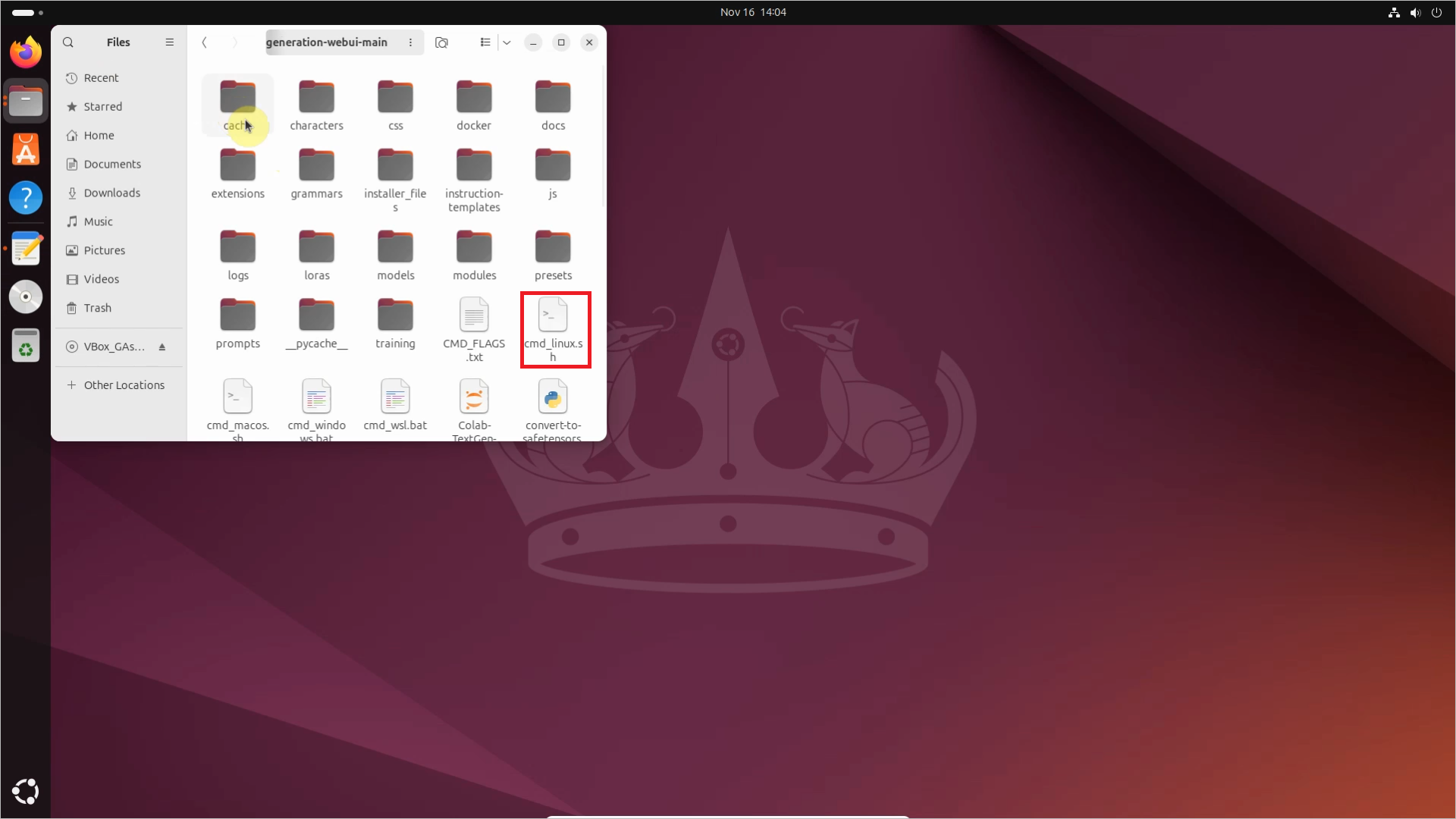Select the presets folder
1456x819 pixels.
pos(554,256)
